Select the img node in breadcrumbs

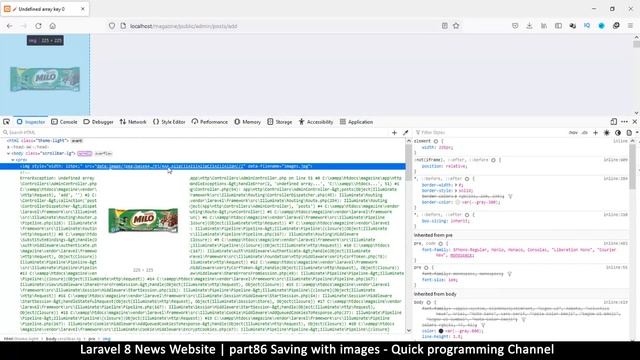click(107, 339)
